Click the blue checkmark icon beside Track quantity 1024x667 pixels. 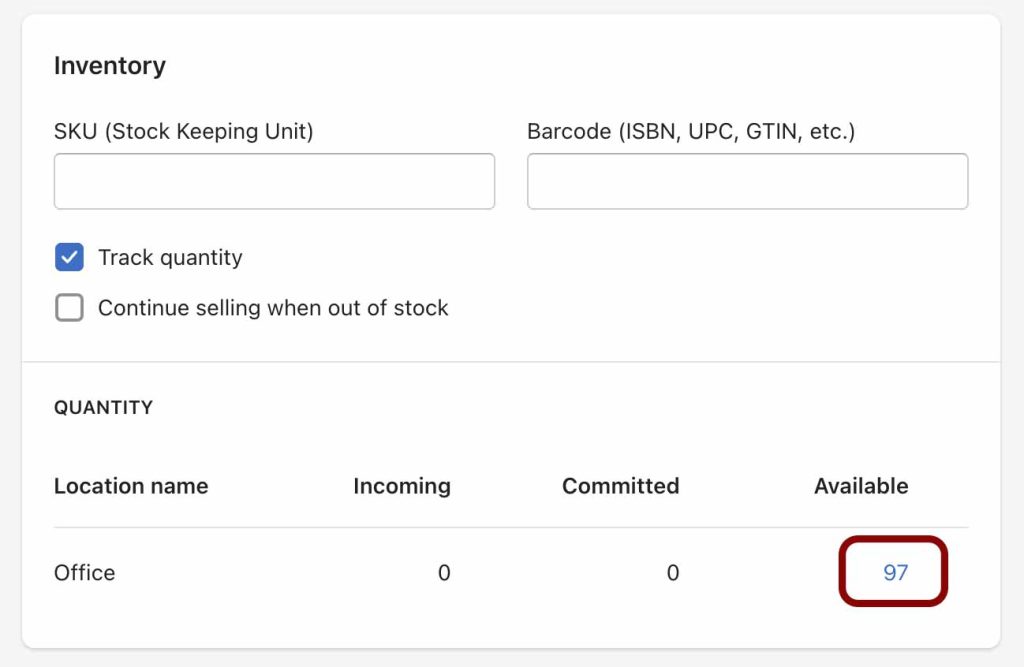pyautogui.click(x=69, y=257)
